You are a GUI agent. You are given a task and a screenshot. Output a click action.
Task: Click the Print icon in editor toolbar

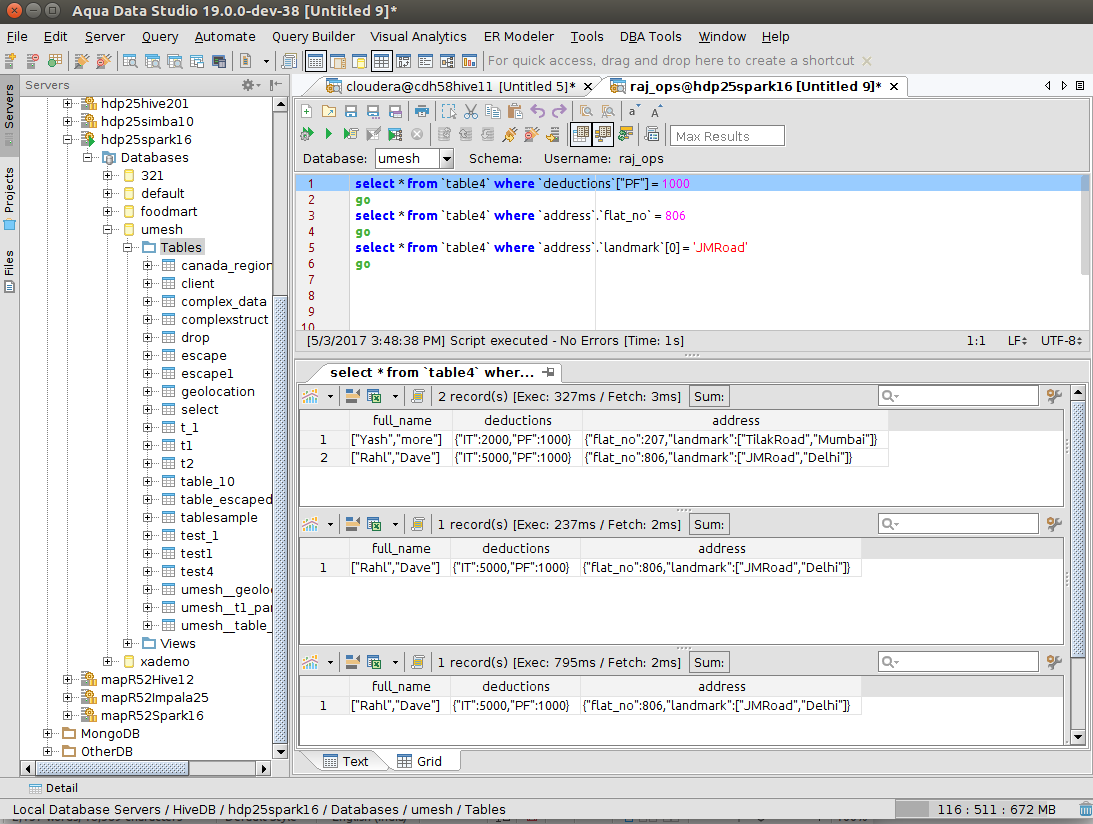421,111
